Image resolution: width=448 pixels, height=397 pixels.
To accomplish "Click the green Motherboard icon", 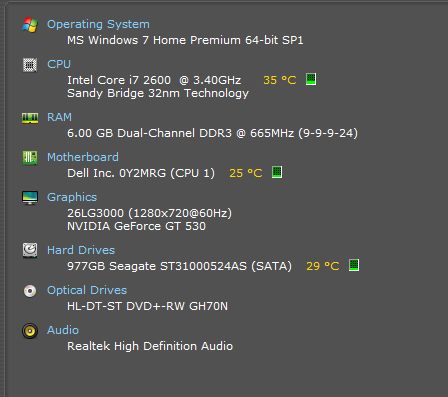I will 30,158.
